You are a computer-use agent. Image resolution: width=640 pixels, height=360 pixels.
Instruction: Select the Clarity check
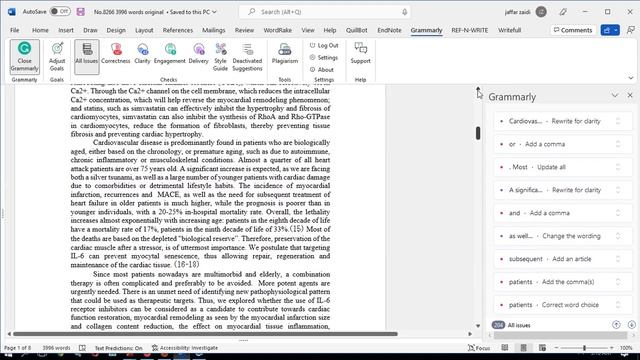click(142, 54)
